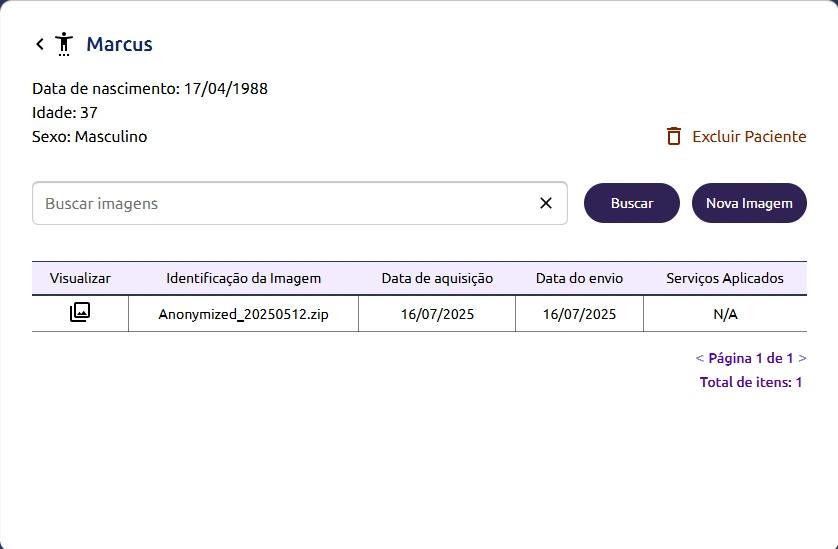This screenshot has height=549, width=838.
Task: Click Excluir Paciente link
Action: (x=749, y=136)
